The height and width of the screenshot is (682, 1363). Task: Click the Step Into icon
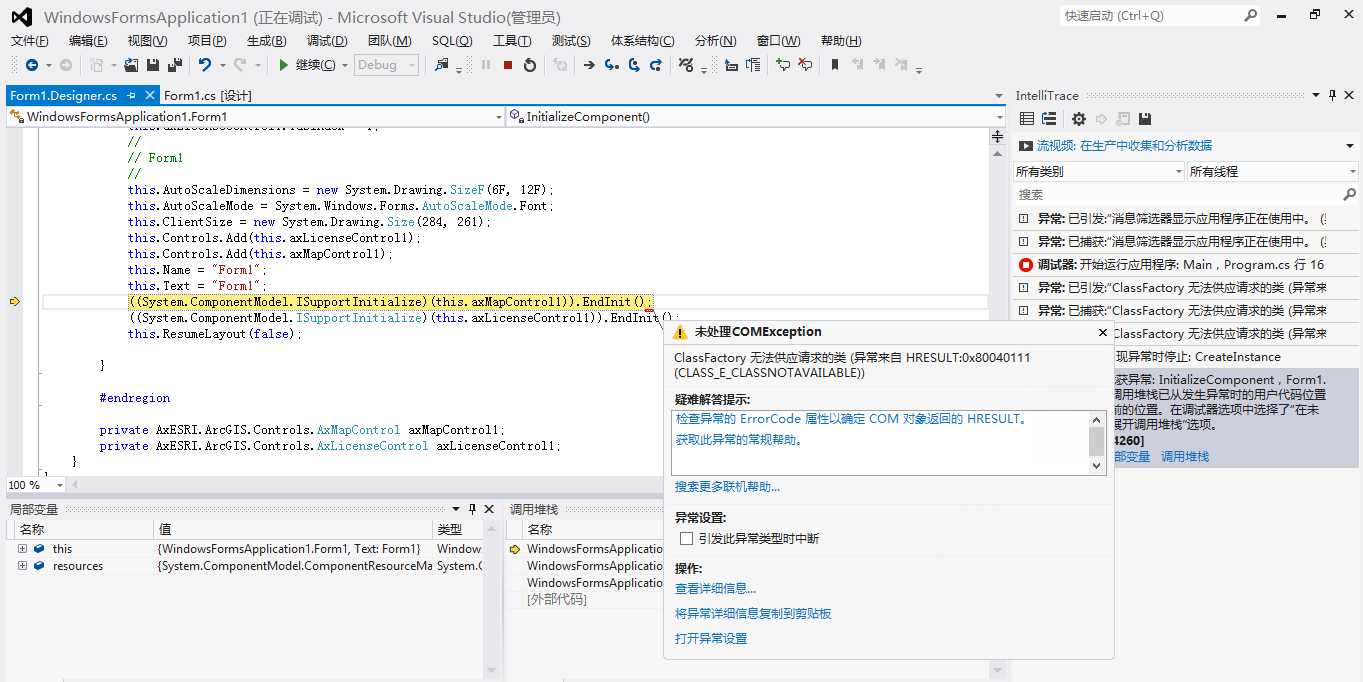(612, 65)
